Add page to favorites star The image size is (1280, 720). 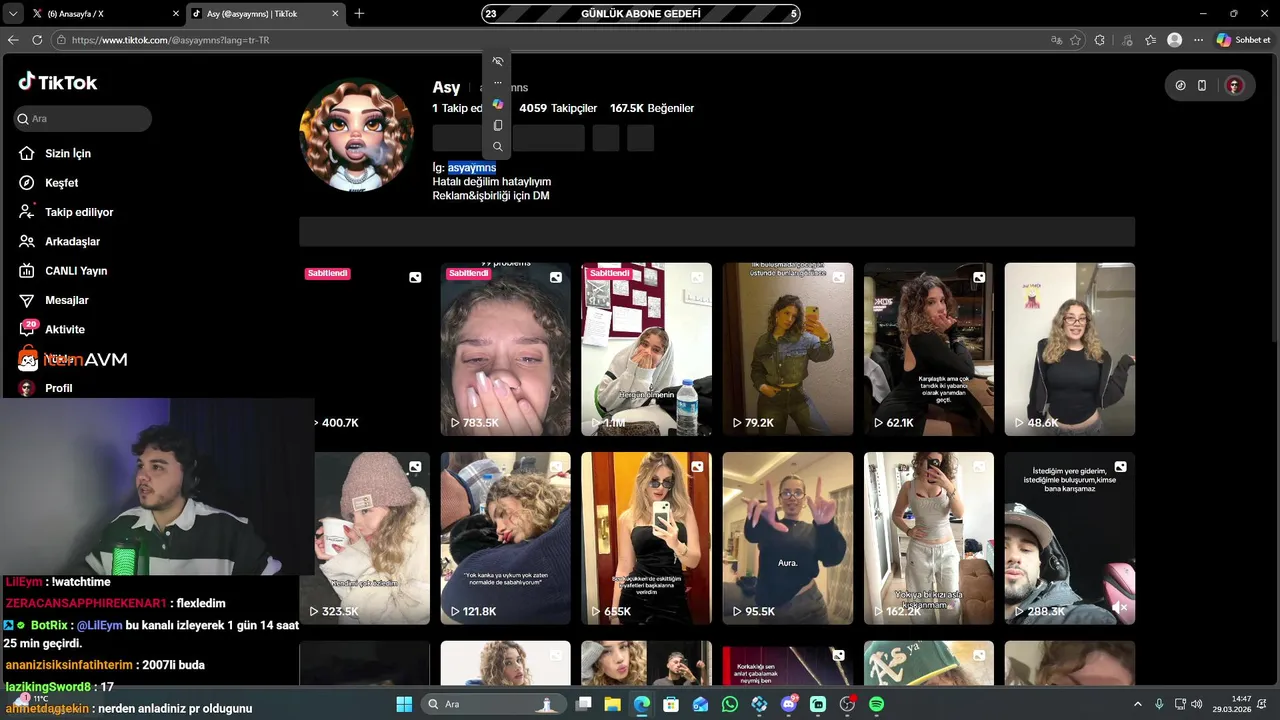[x=1076, y=40]
